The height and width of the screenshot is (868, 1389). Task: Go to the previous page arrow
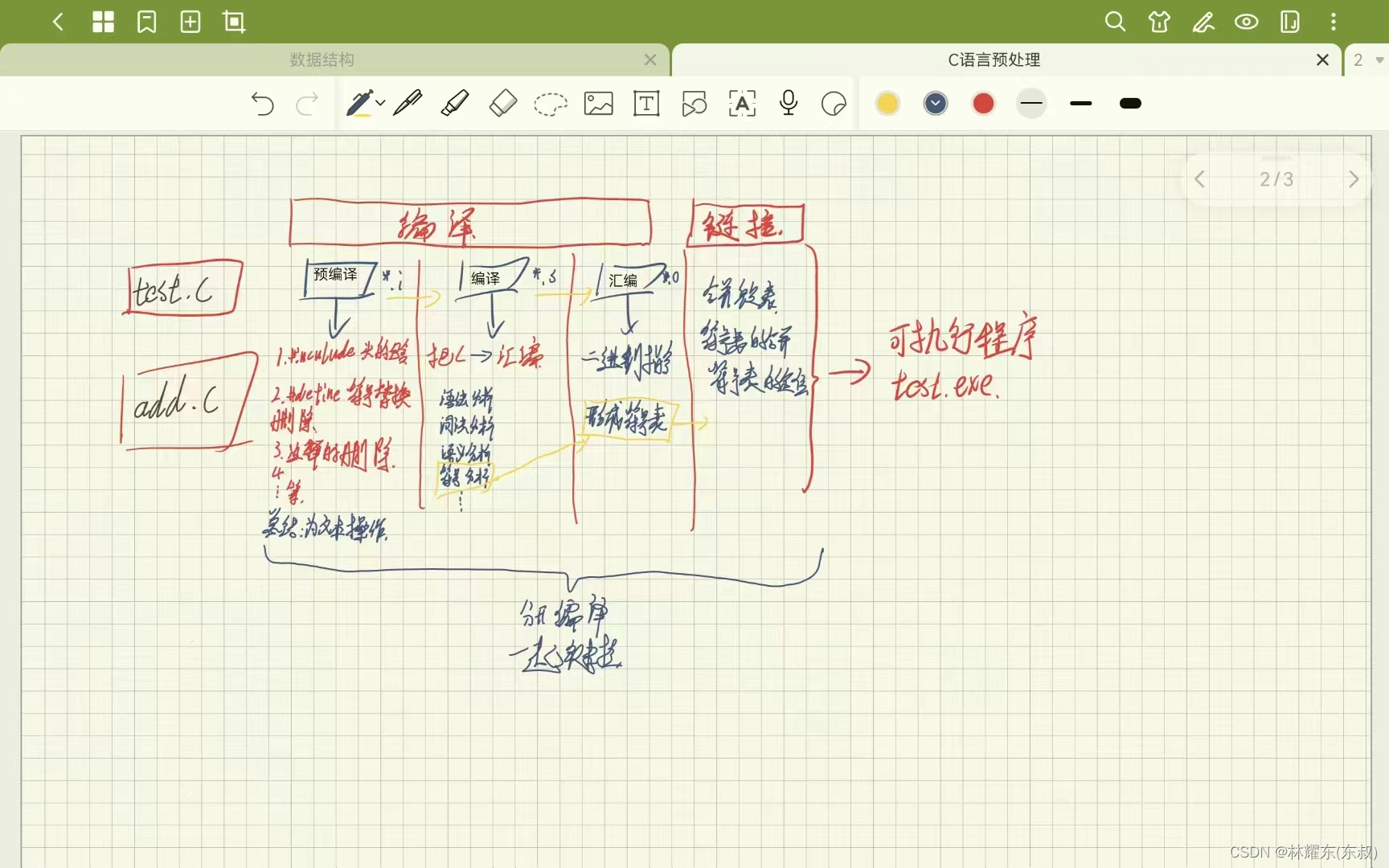(x=1199, y=179)
